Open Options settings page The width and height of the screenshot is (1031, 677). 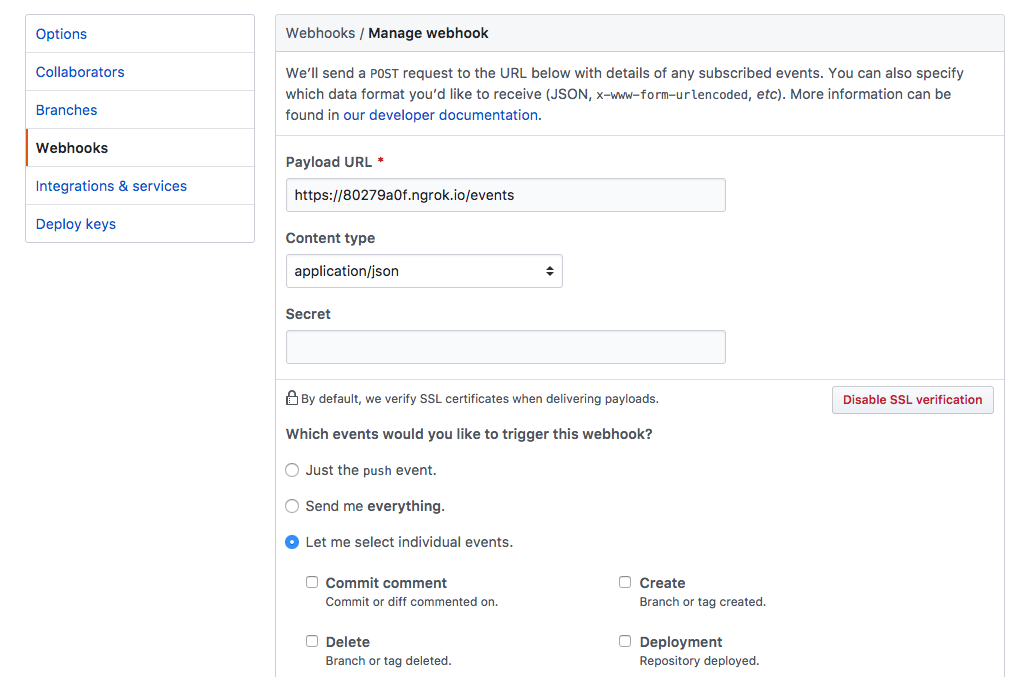pyautogui.click(x=61, y=34)
